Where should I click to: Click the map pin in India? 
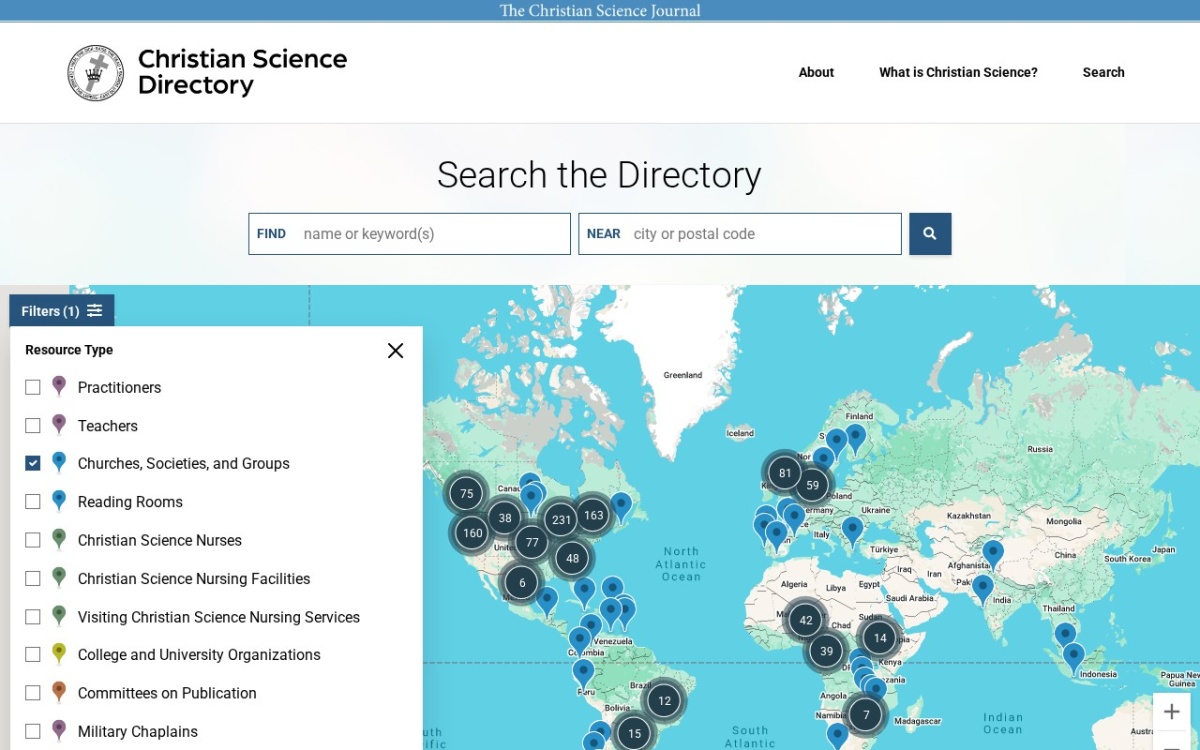point(983,588)
